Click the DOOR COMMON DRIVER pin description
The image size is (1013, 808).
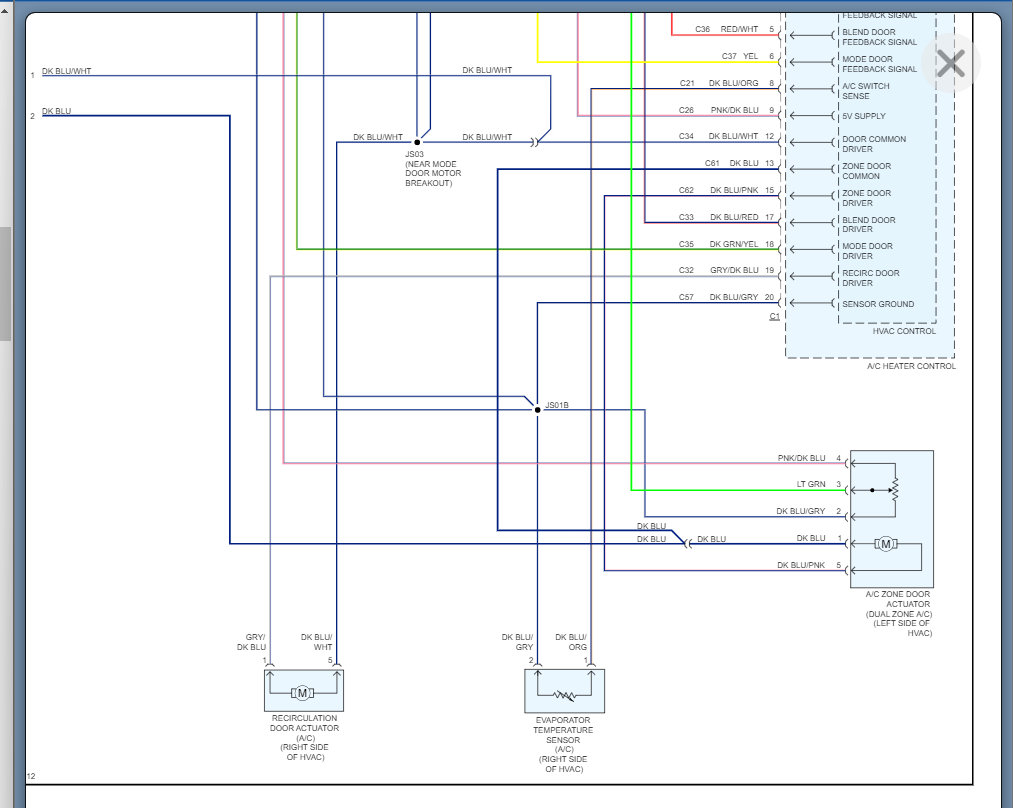[x=873, y=144]
